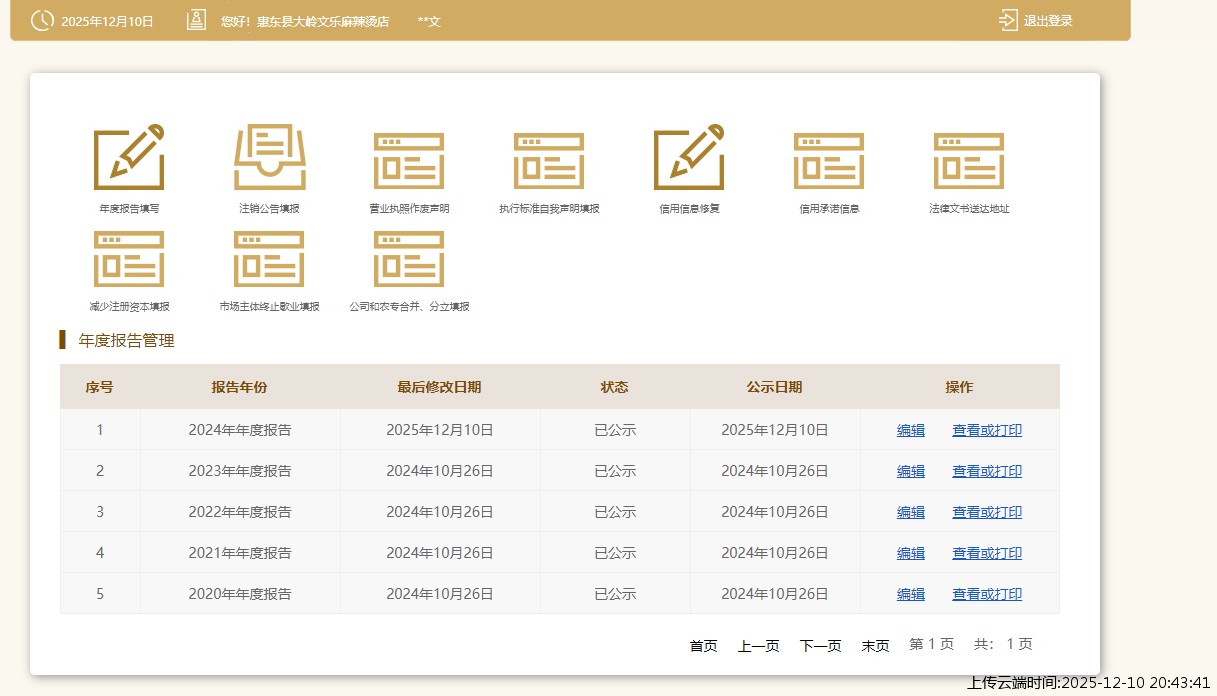This screenshot has width=1217, height=696.
Task: Open 营业执照作废声明 icon
Action: [409, 160]
